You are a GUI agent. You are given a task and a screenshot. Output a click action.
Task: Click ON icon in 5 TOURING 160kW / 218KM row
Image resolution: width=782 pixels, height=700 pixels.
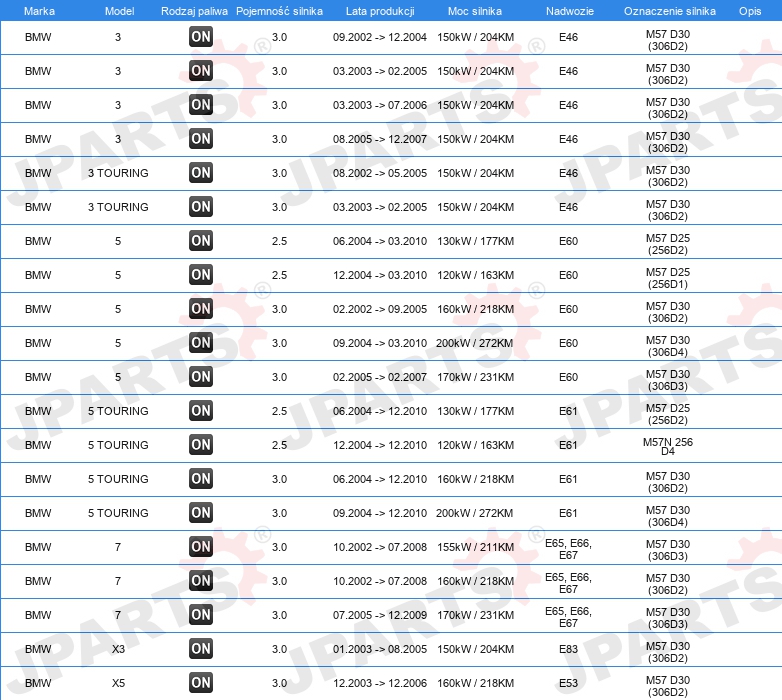coord(201,479)
